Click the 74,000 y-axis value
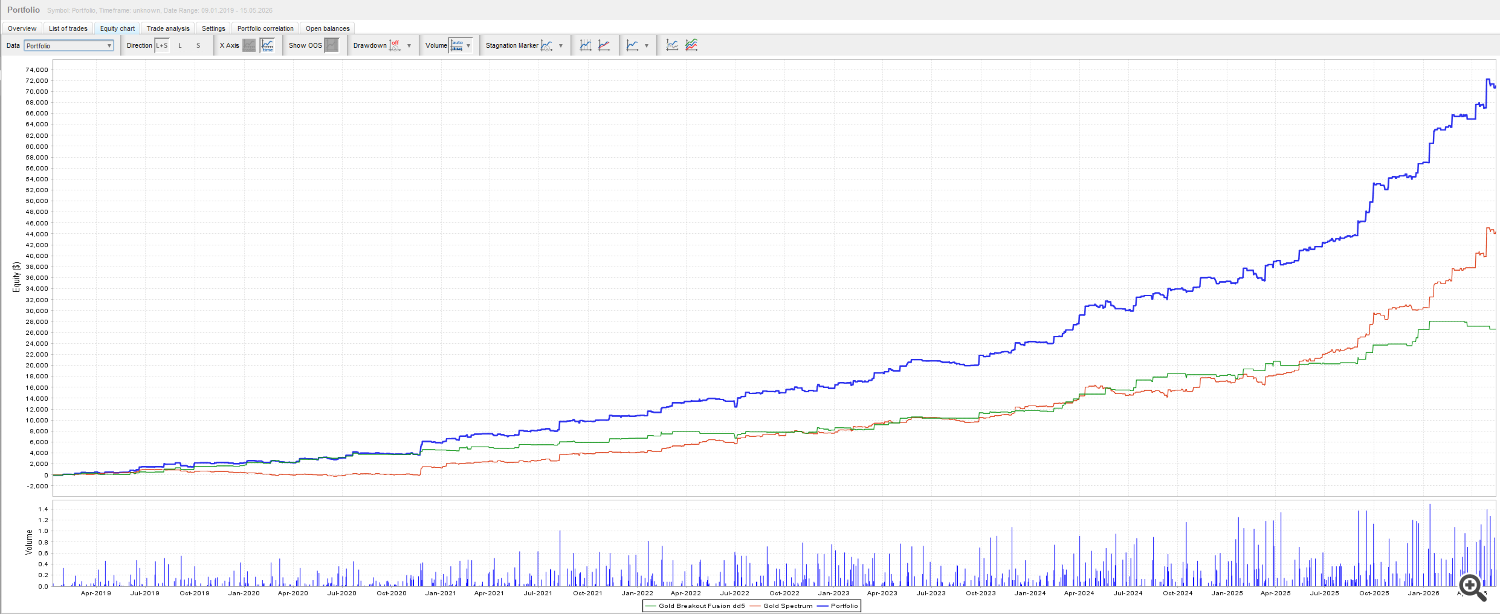The image size is (1500, 614). coord(37,69)
